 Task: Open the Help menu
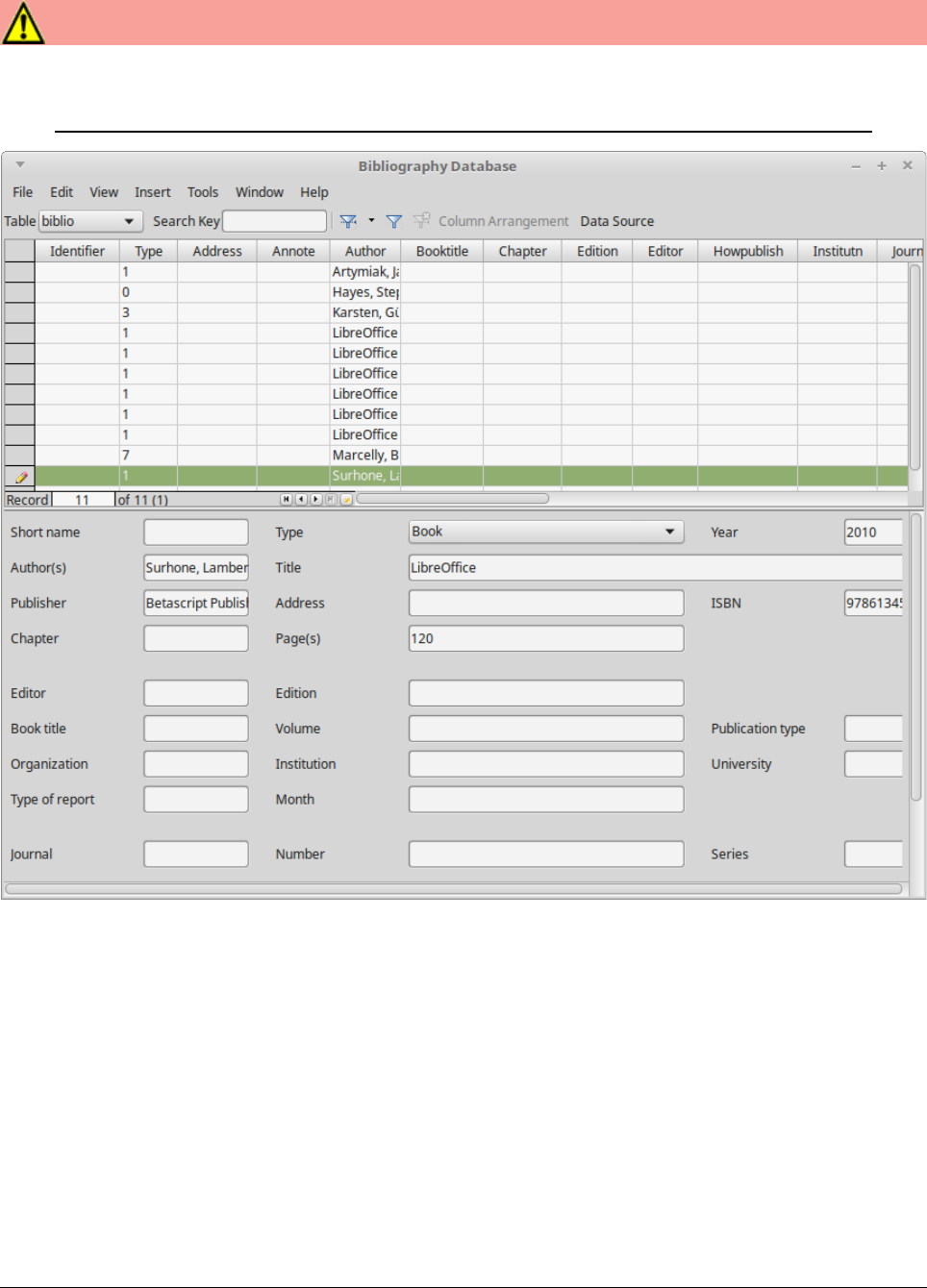314,192
